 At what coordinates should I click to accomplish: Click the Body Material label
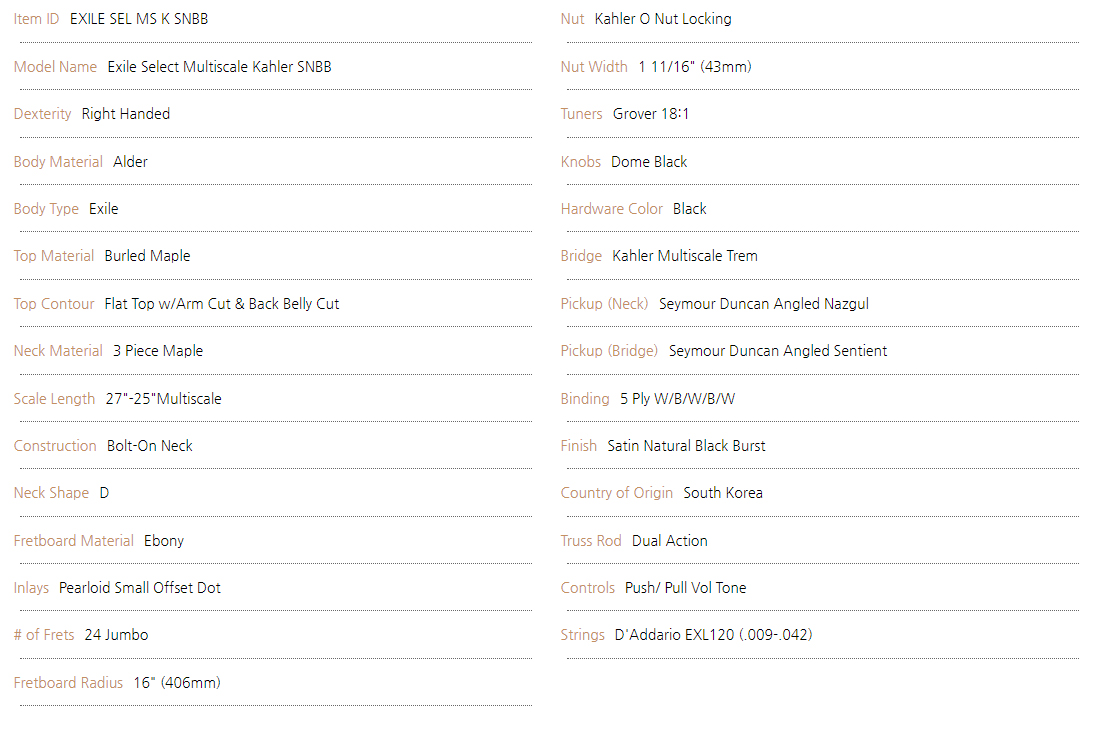coord(58,162)
